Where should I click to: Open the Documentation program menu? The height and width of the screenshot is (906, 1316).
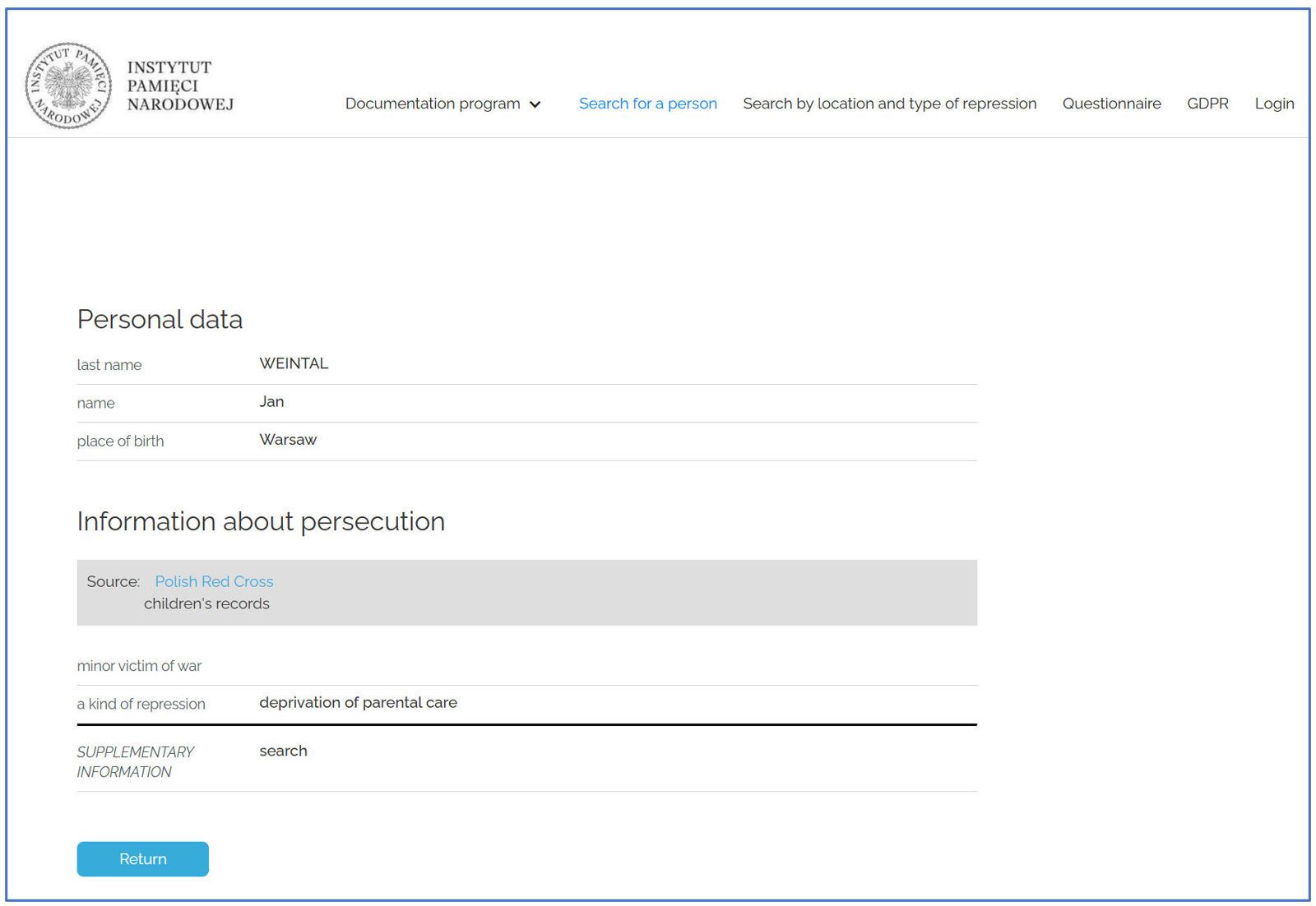click(432, 104)
